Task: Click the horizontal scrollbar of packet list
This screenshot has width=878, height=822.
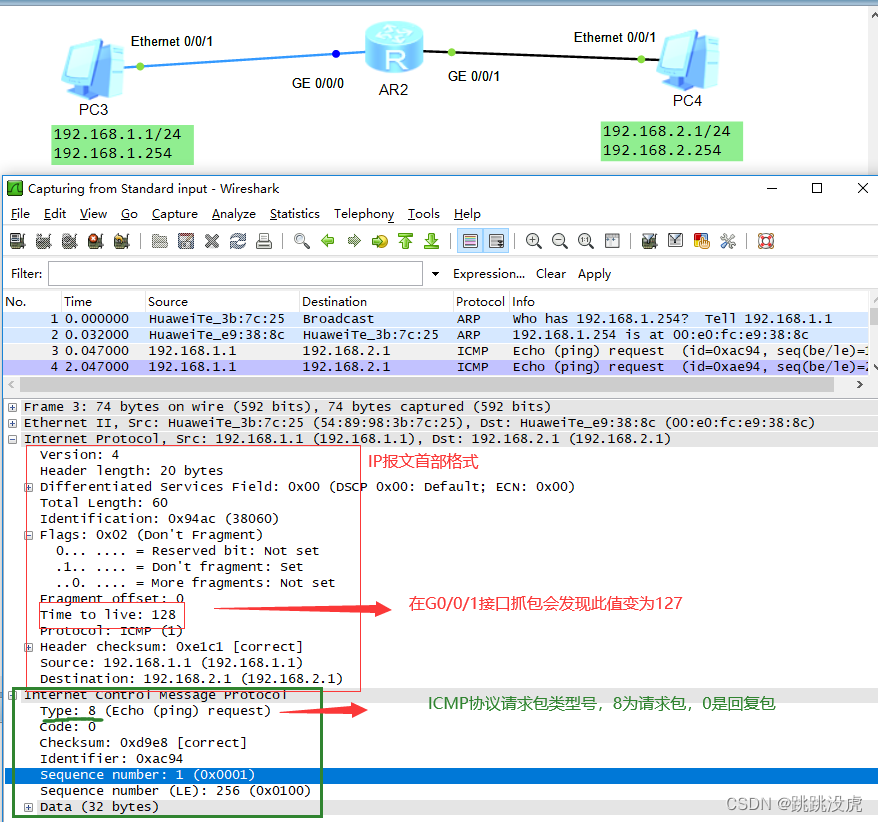Action: (x=427, y=385)
